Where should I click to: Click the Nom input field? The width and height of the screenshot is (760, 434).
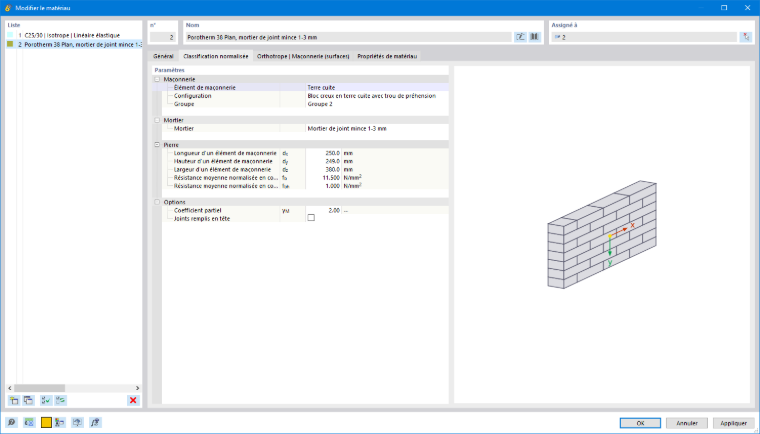[348, 37]
